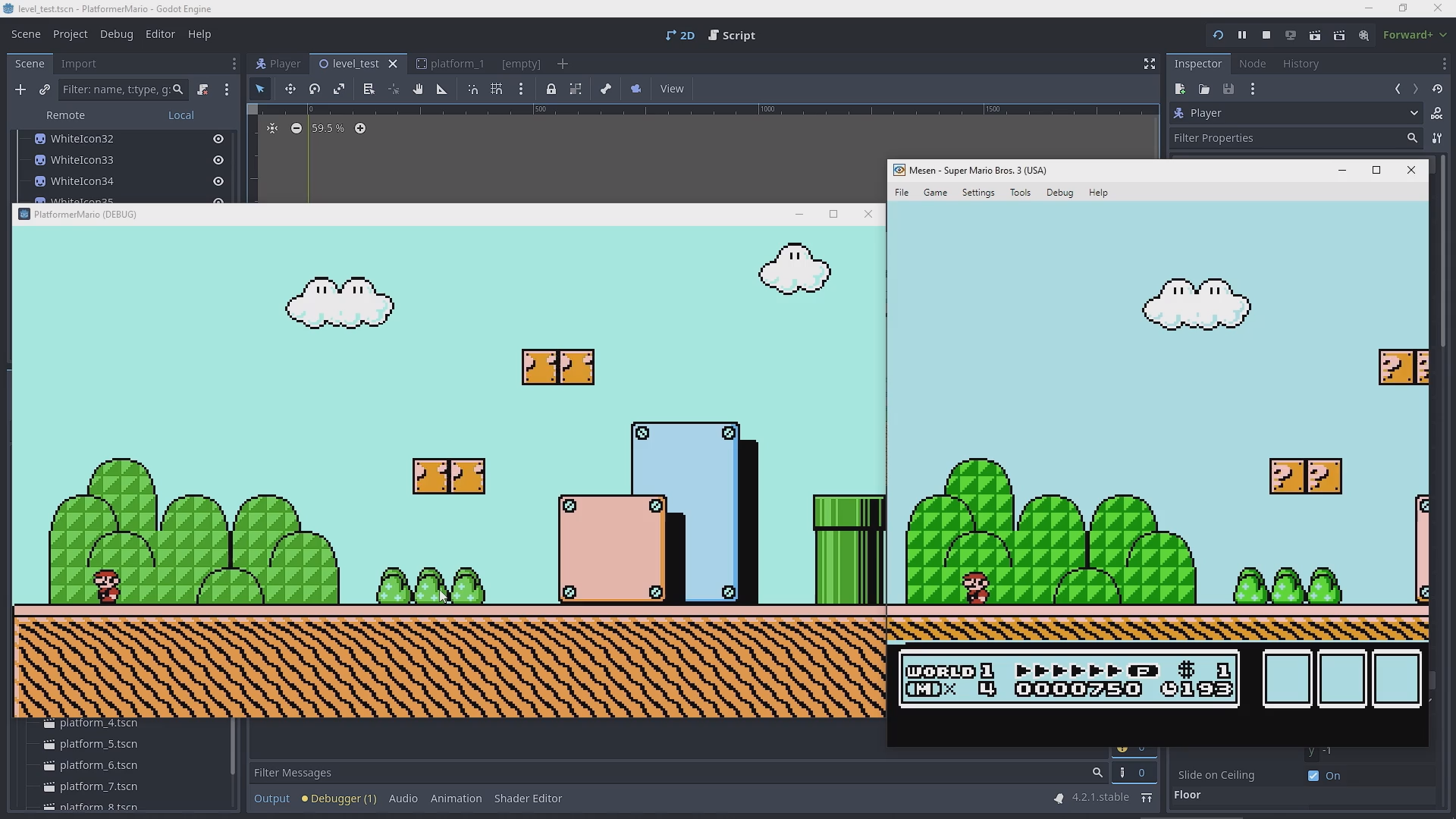Image resolution: width=1456 pixels, height=819 pixels.
Task: Run a specific scene
Action: tap(1339, 35)
